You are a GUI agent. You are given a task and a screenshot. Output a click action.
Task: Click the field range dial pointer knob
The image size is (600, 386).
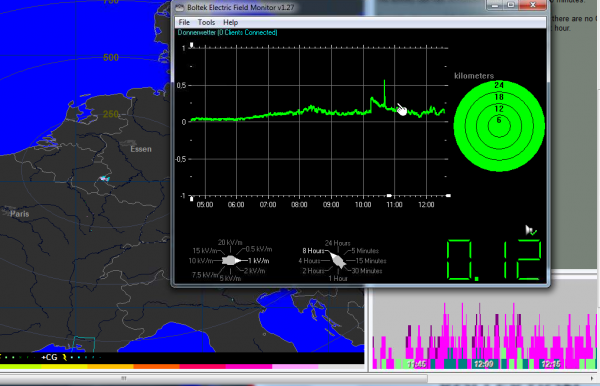pyautogui.click(x=231, y=261)
